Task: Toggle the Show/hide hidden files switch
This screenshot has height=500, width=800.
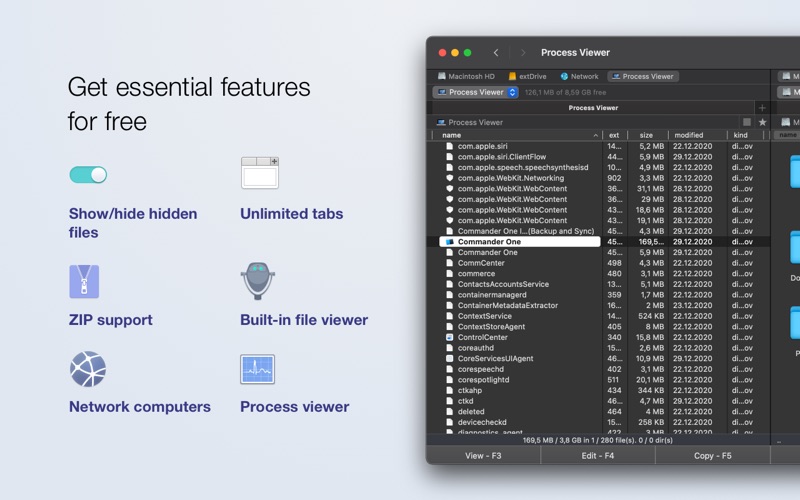Action: (88, 175)
